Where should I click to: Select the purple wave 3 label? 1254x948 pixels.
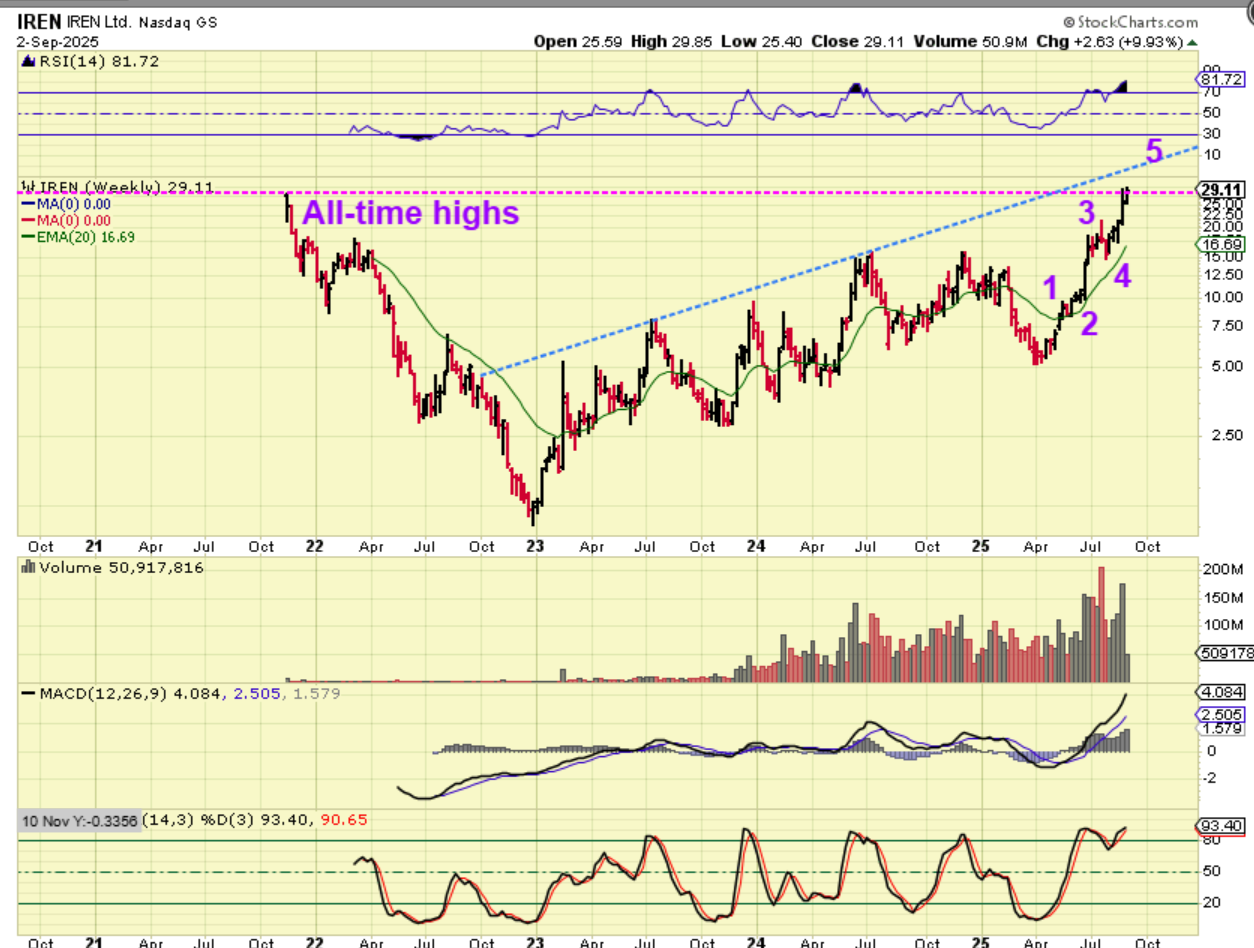[x=1086, y=212]
